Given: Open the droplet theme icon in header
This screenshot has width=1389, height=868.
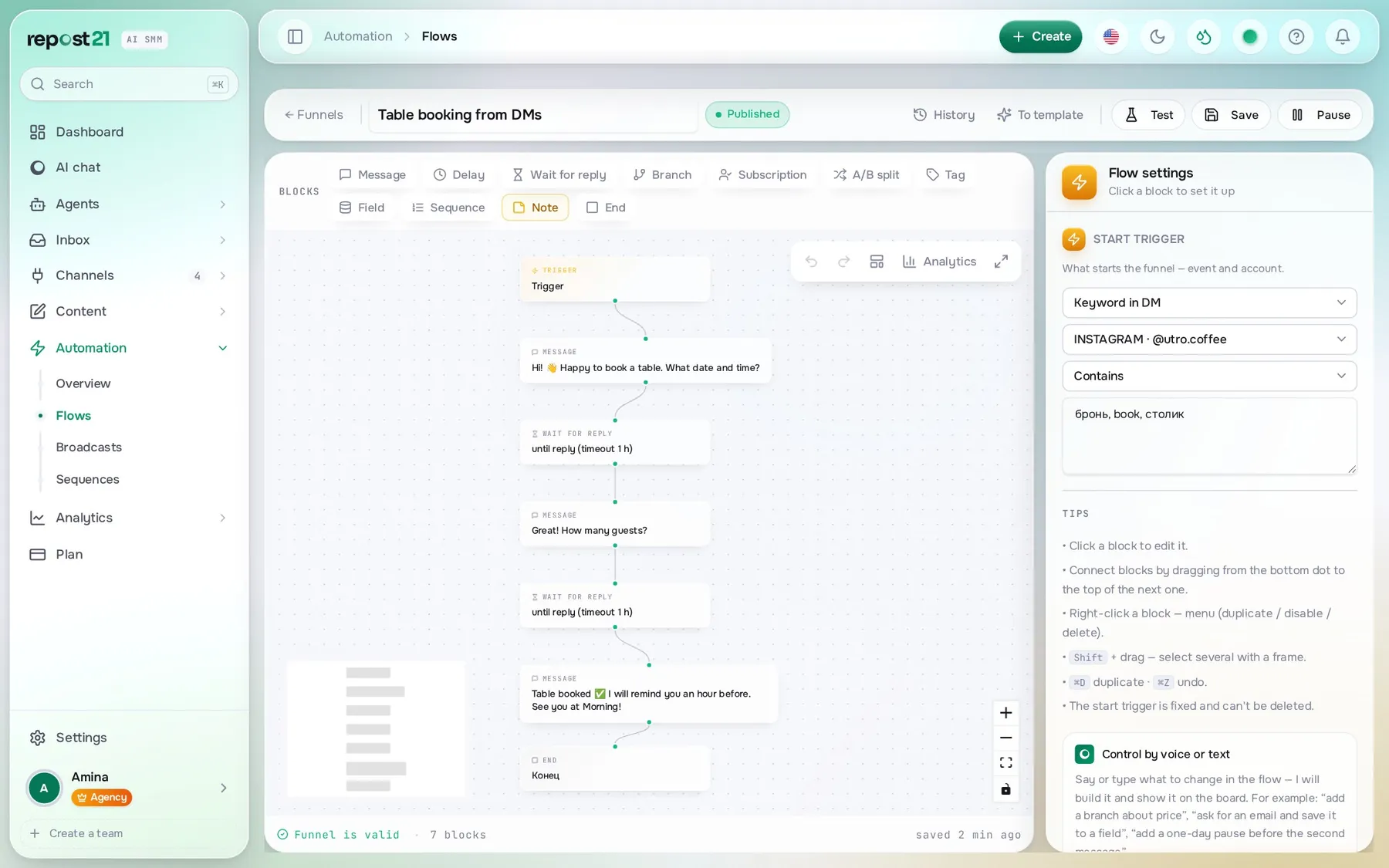Looking at the screenshot, I should tap(1204, 36).
